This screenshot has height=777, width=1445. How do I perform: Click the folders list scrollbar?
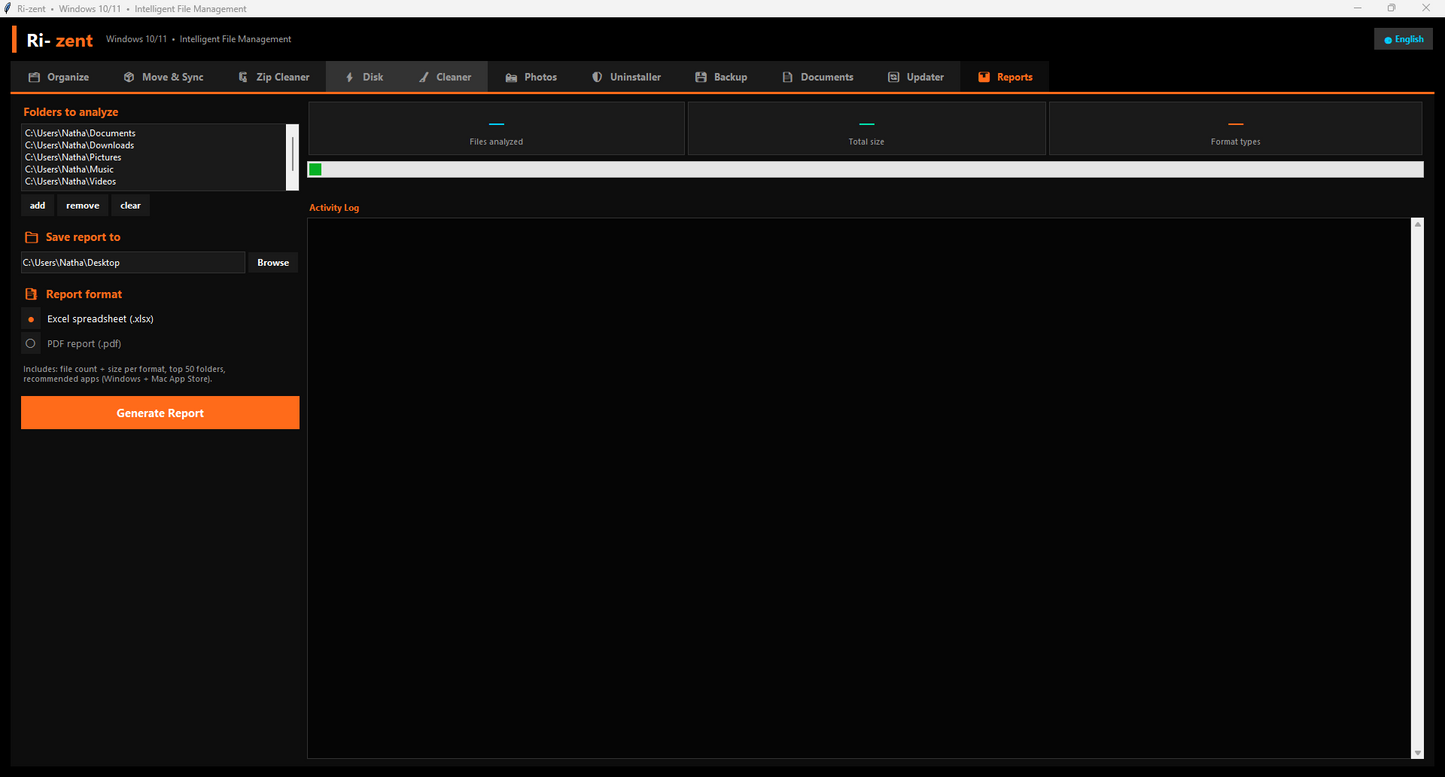[x=293, y=157]
